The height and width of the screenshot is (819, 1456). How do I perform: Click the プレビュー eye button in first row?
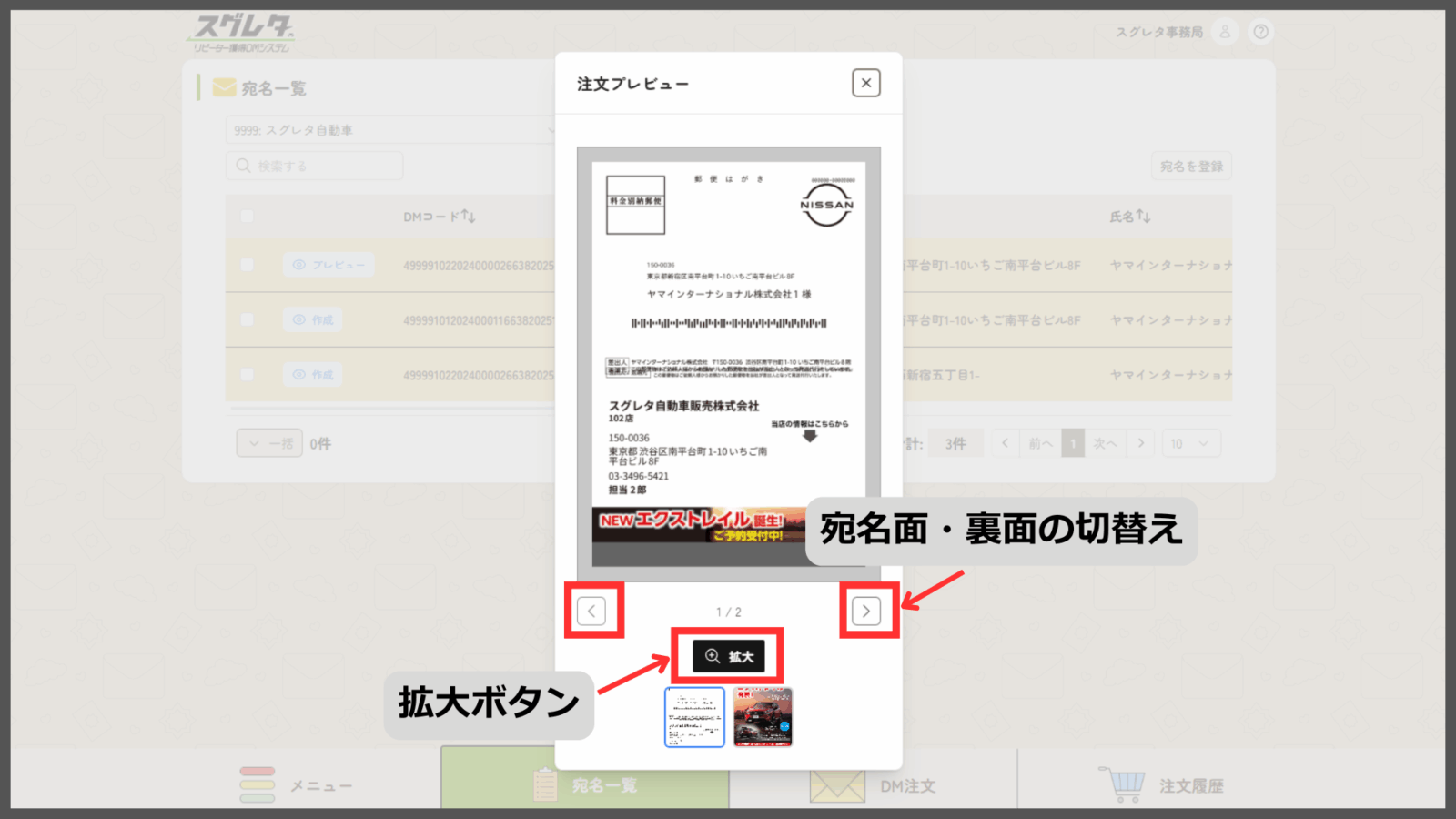(329, 265)
